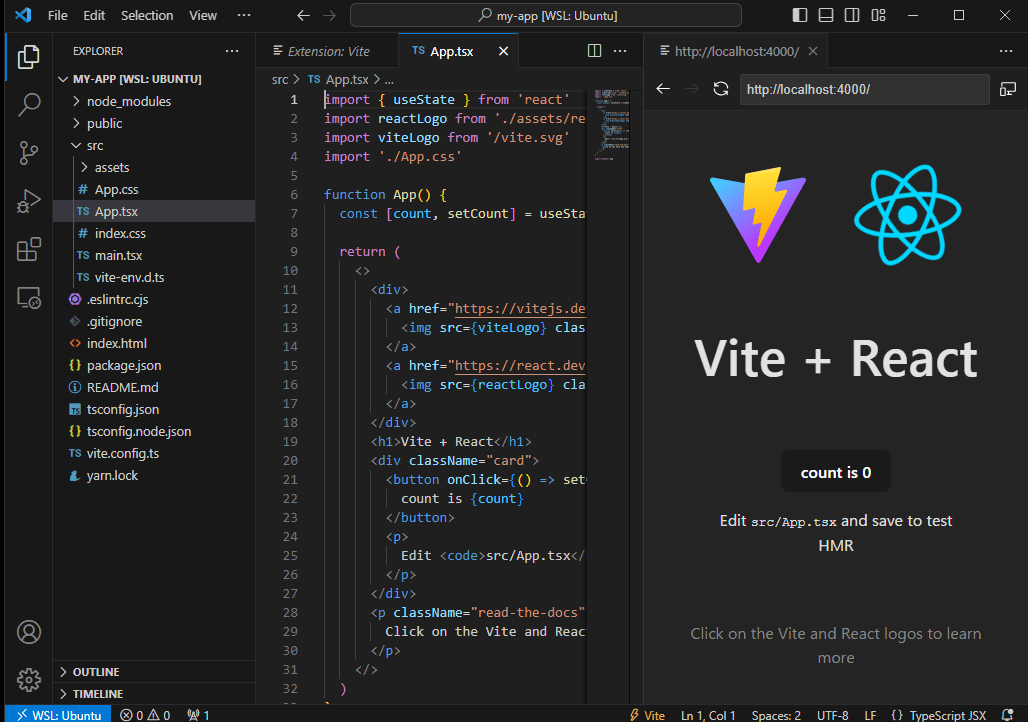Open the Selection menu
Image resolution: width=1028 pixels, height=722 pixels.
point(147,15)
